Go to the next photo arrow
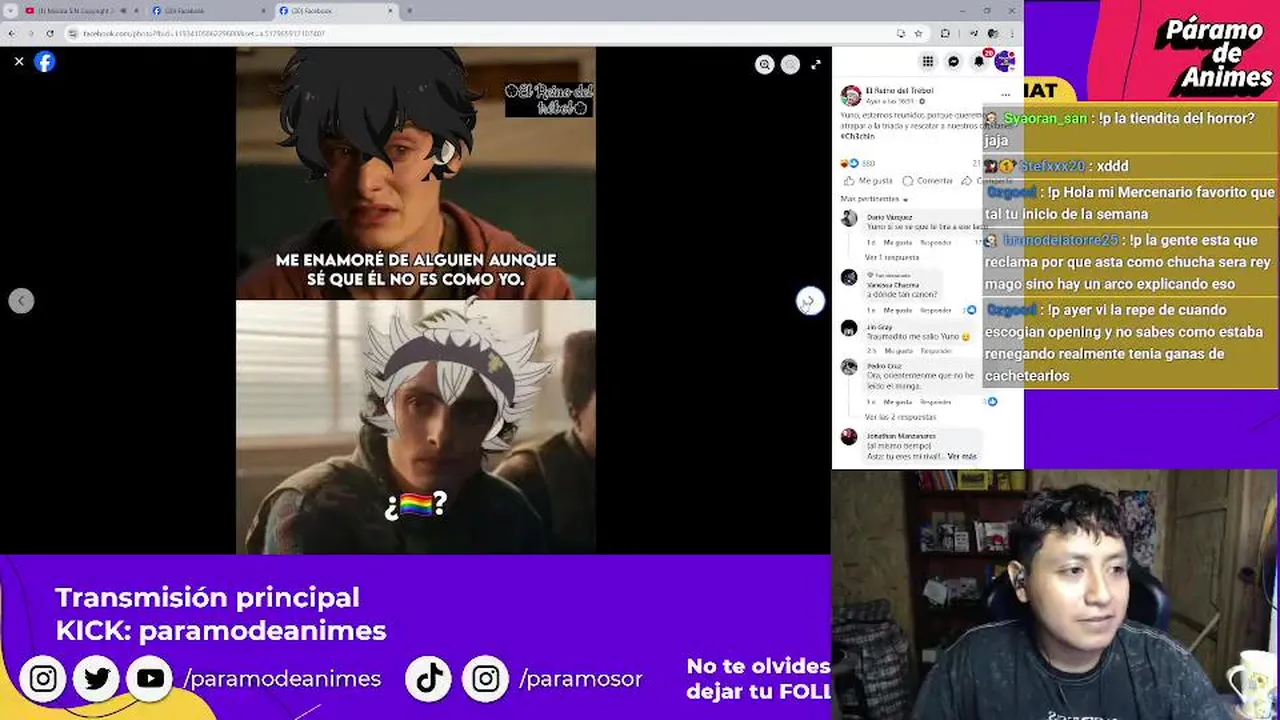This screenshot has height=720, width=1280. click(810, 301)
